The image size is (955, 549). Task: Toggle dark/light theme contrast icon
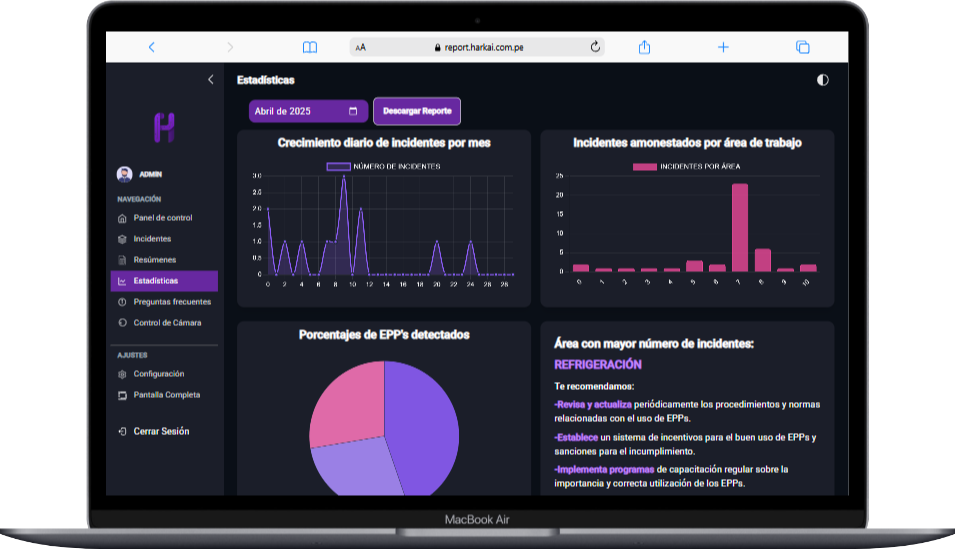823,80
